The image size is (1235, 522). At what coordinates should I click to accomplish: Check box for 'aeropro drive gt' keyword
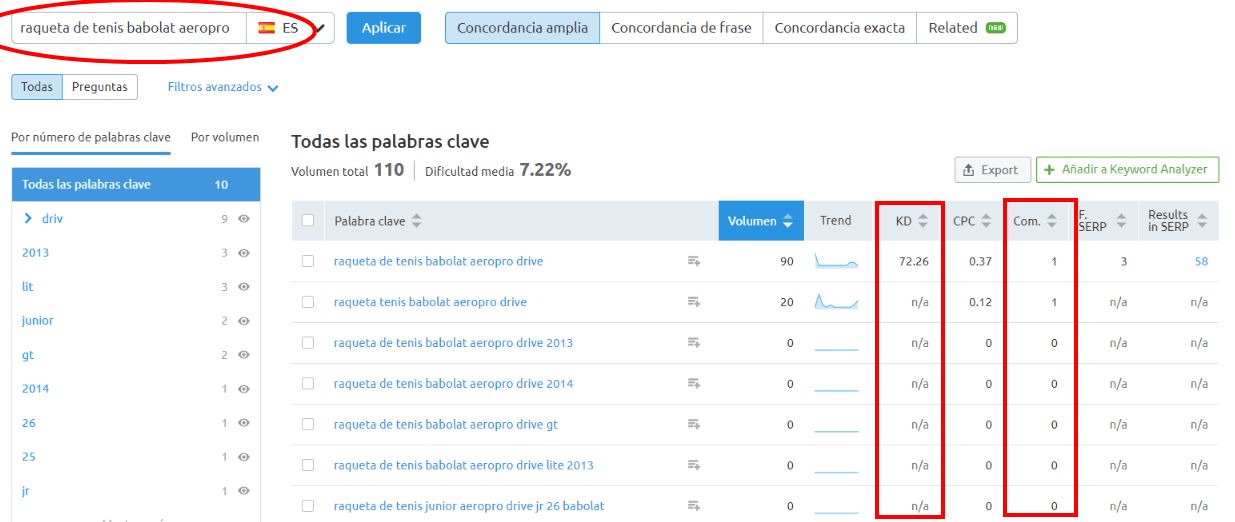pyautogui.click(x=308, y=424)
